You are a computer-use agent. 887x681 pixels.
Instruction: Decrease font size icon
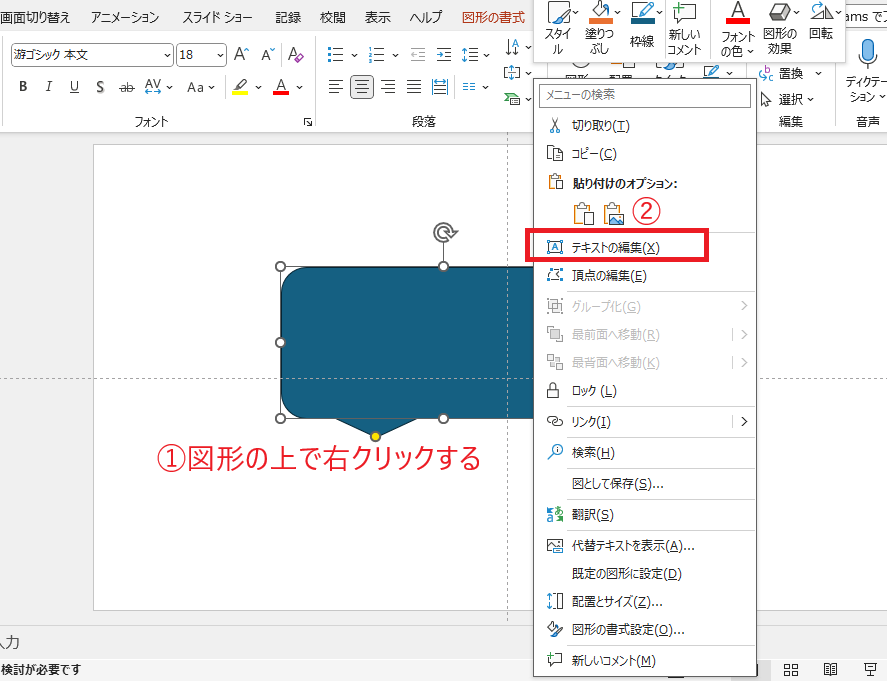point(268,54)
